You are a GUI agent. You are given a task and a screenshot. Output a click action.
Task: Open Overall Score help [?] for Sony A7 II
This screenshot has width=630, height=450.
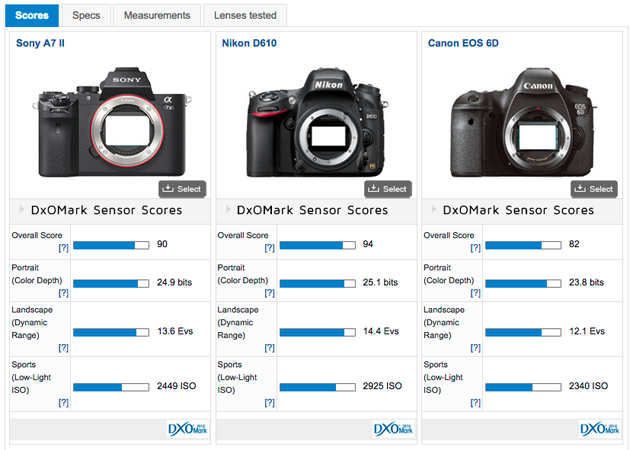pyautogui.click(x=63, y=248)
